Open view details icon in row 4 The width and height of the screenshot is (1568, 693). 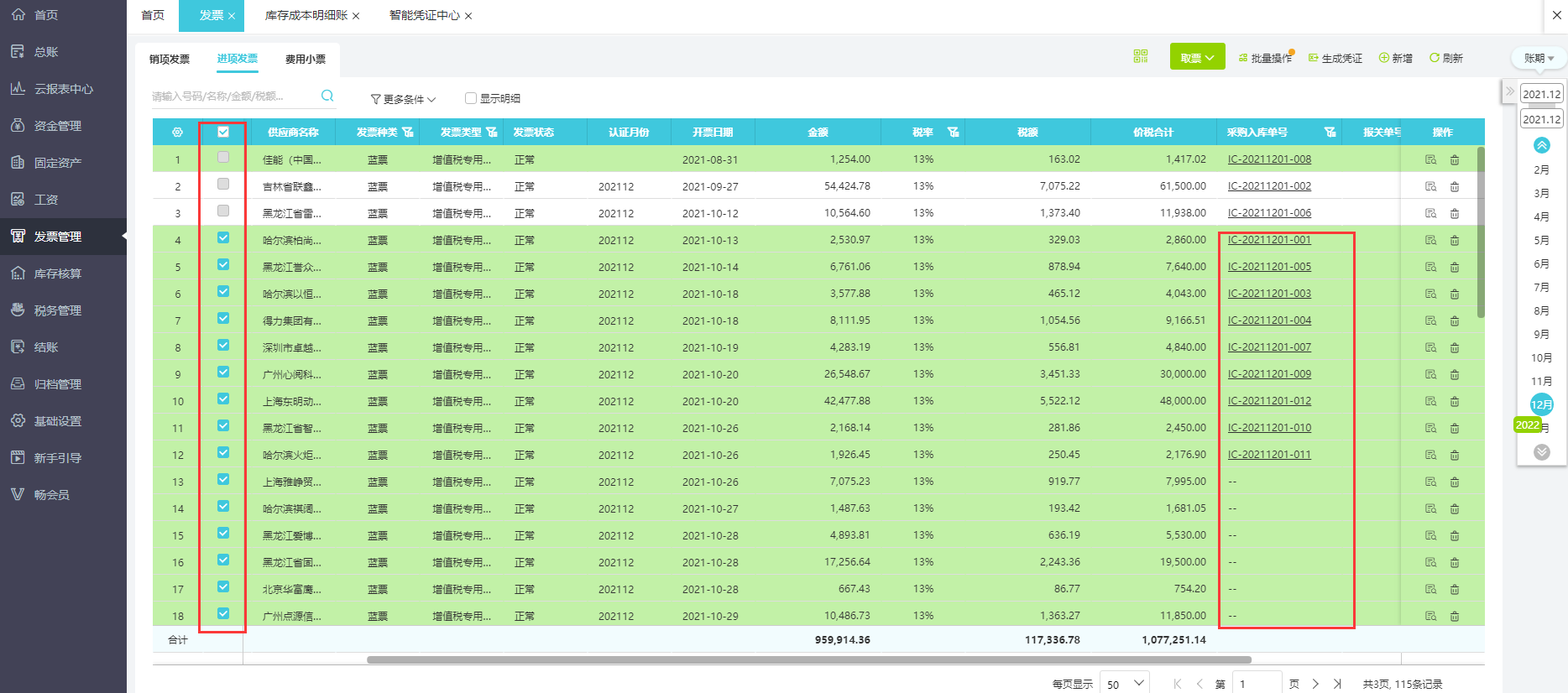pos(1431,241)
